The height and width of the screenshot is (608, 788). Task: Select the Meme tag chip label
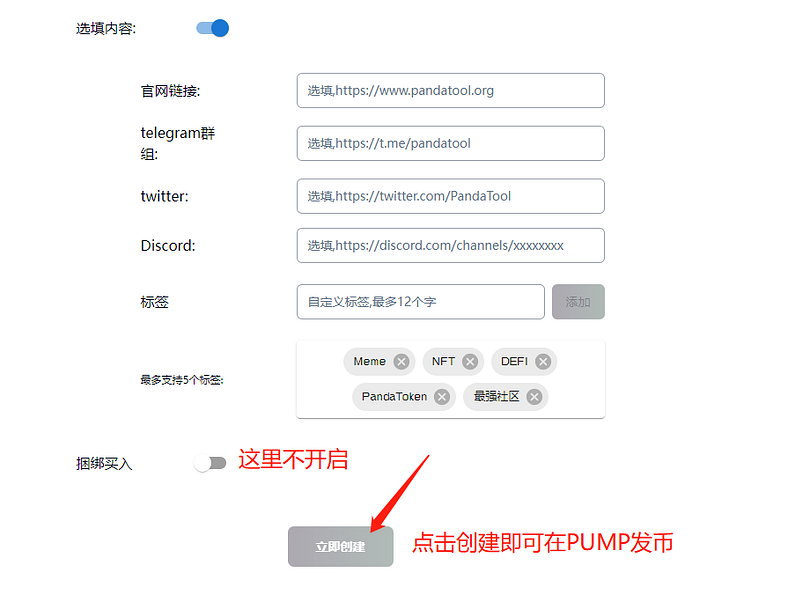click(x=369, y=361)
